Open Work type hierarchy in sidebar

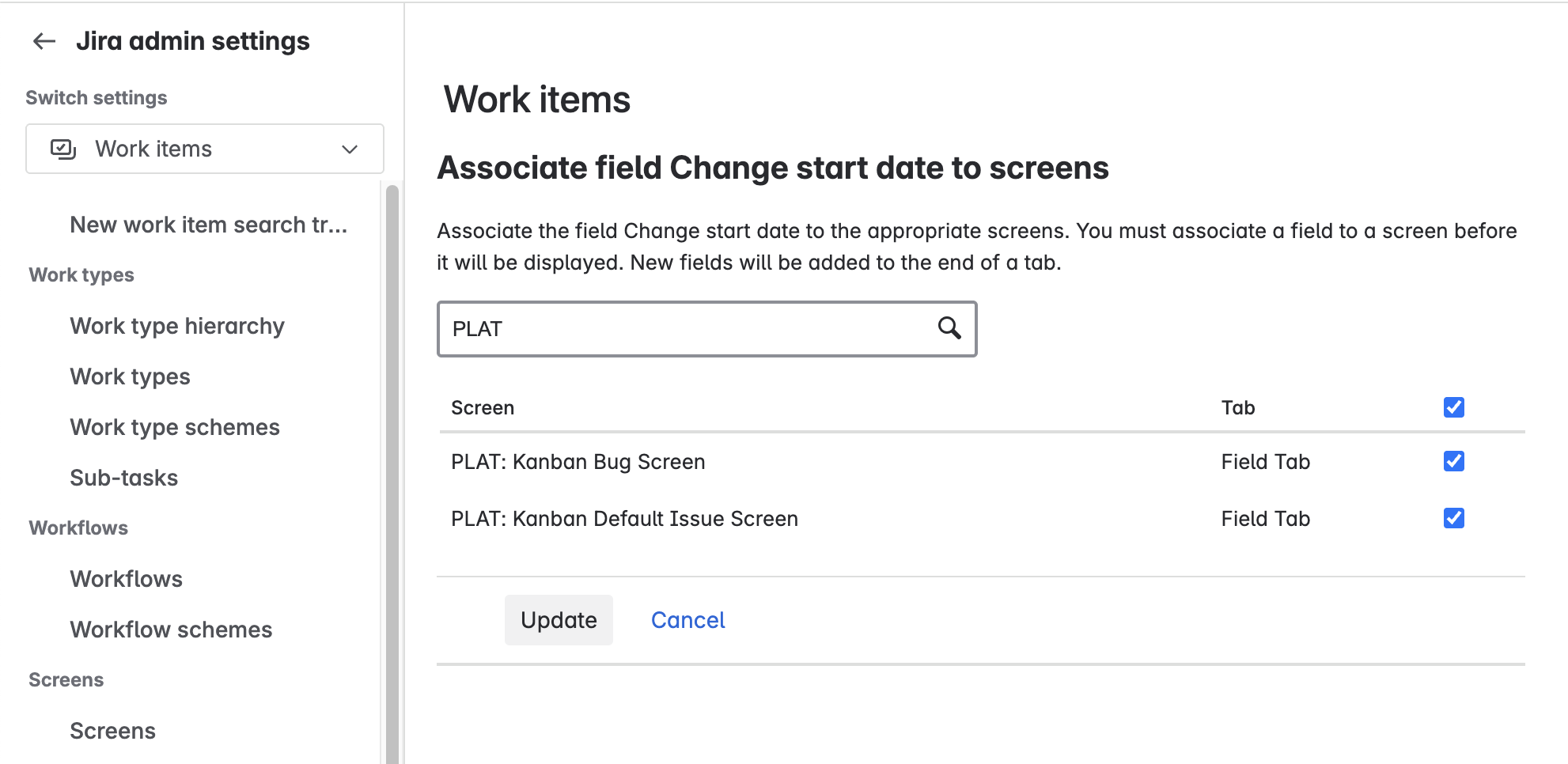click(177, 326)
